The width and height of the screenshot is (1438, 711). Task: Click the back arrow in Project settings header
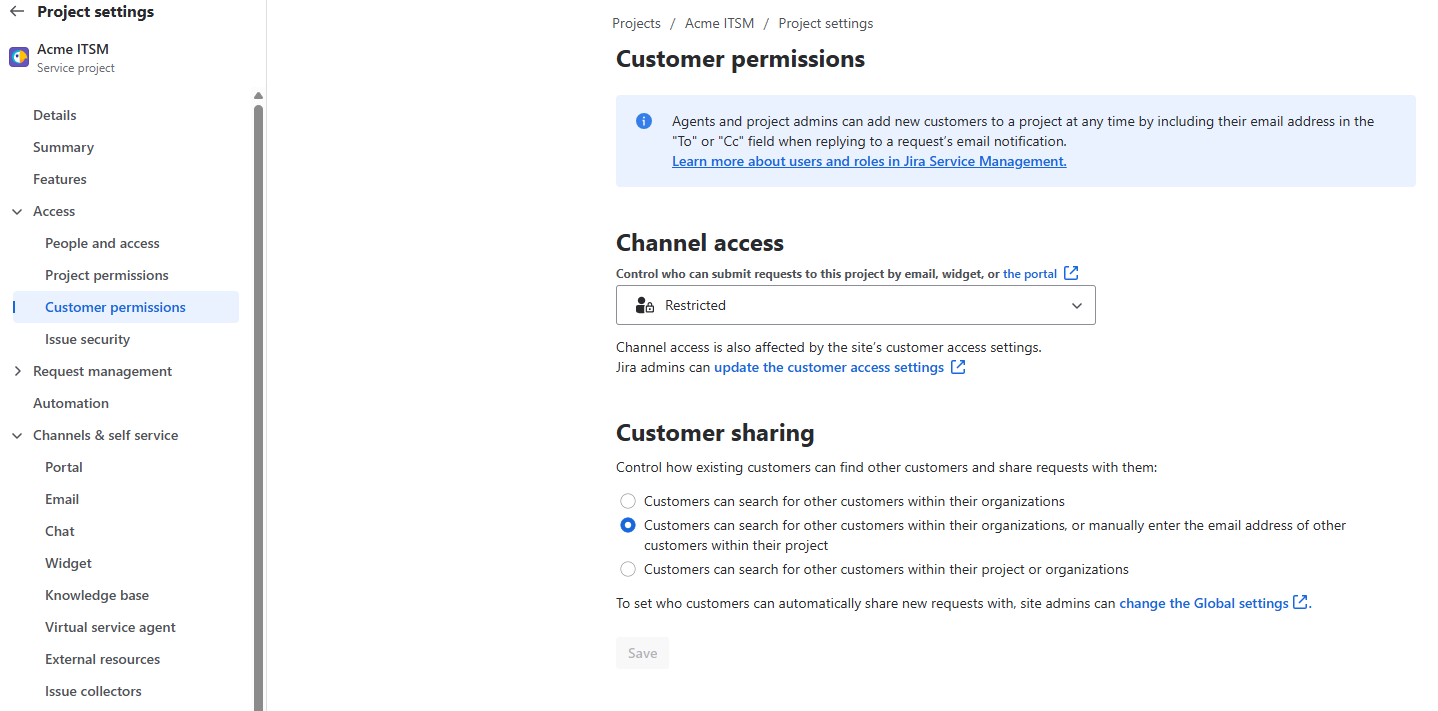(x=17, y=11)
